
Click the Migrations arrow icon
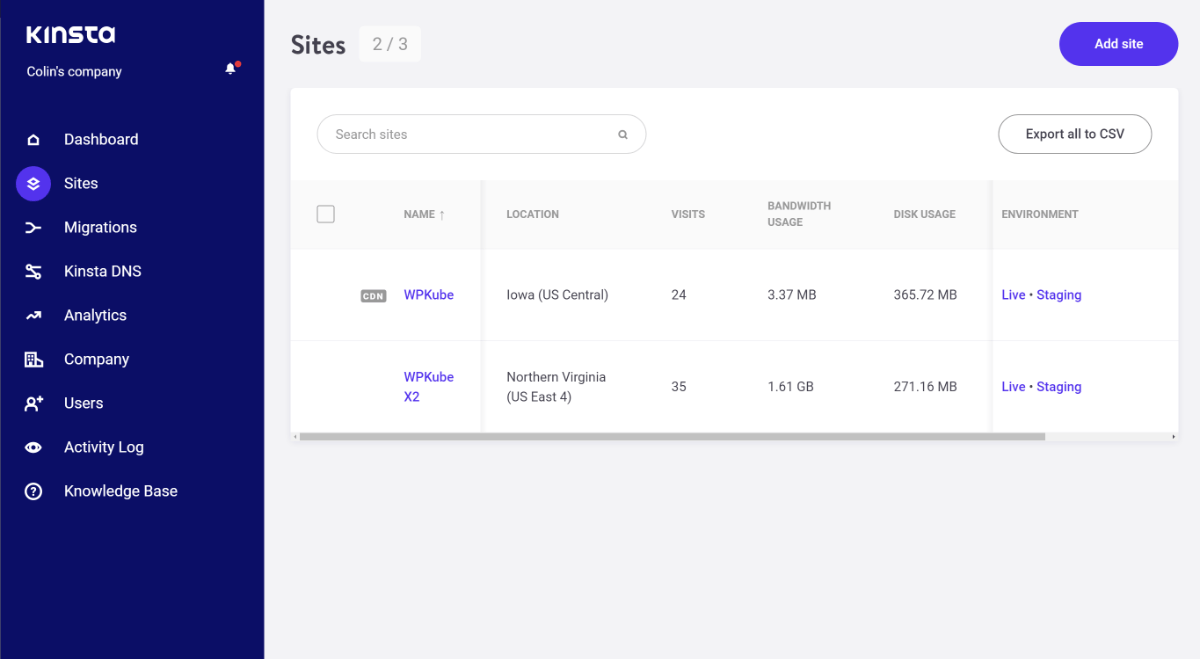(x=33, y=227)
